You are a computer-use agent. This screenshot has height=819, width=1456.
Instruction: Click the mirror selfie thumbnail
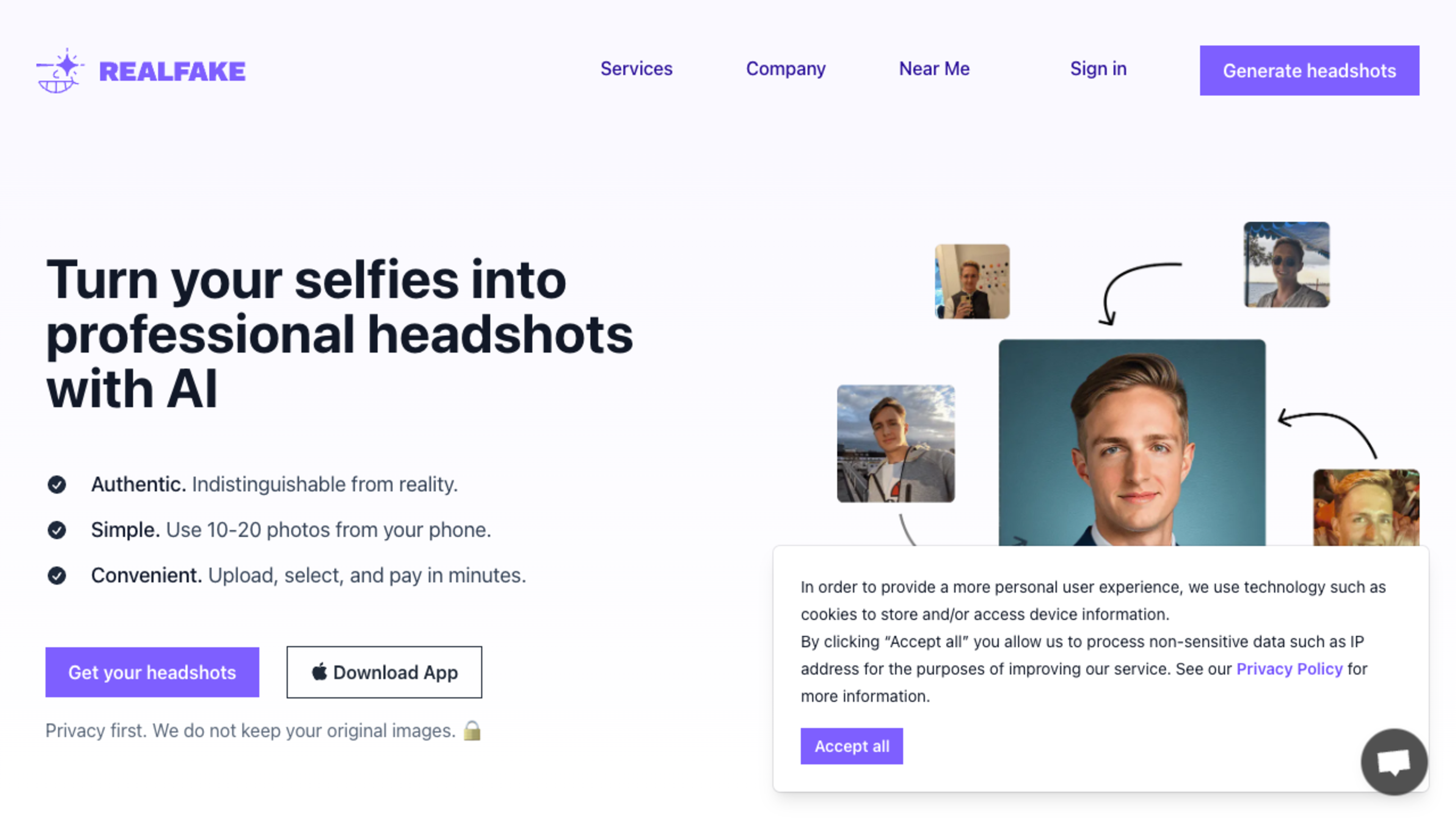click(972, 281)
